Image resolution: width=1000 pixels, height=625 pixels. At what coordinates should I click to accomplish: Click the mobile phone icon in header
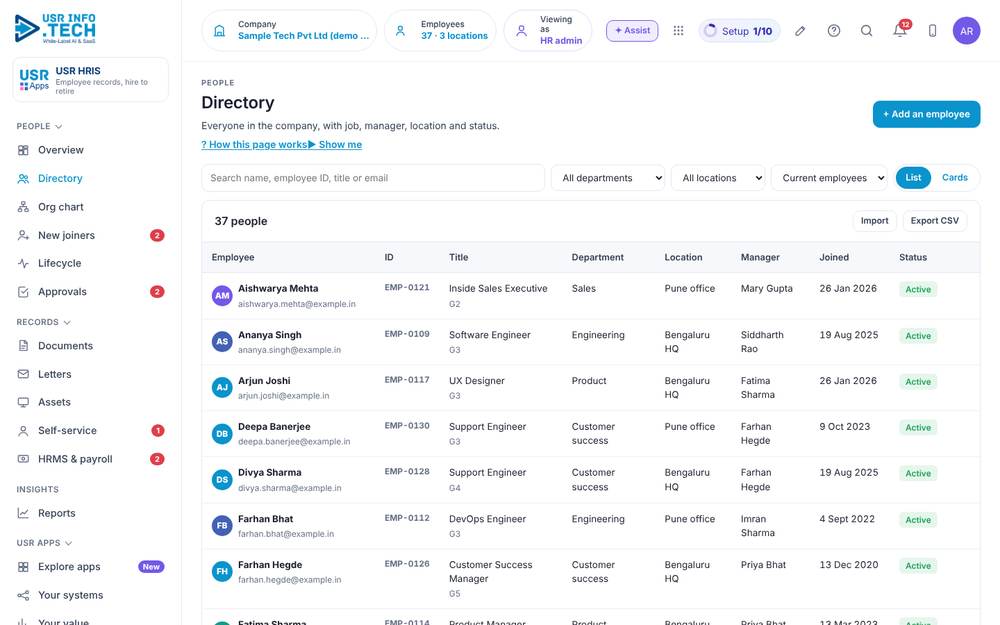coord(932,31)
